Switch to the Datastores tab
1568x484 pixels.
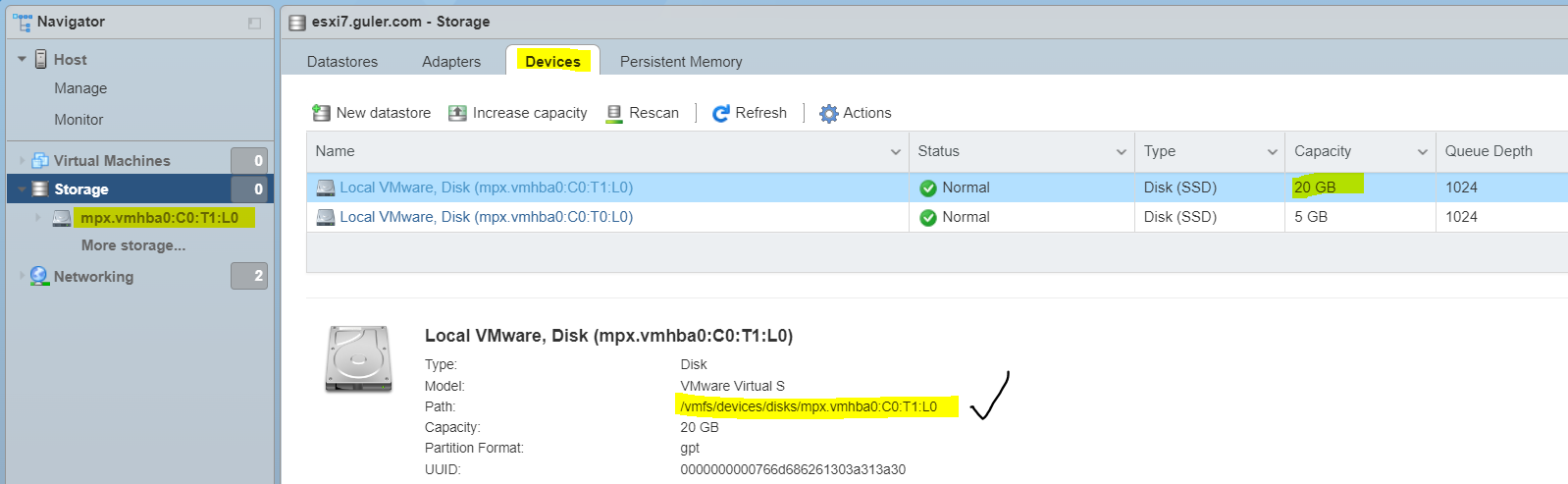(x=342, y=61)
